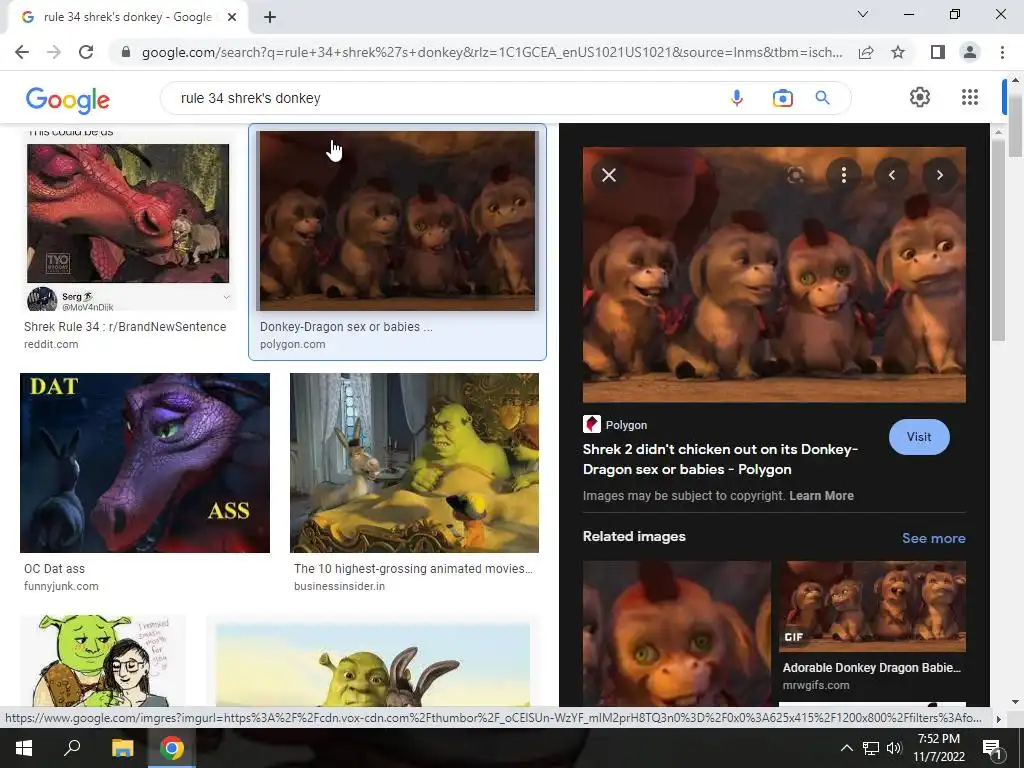Click the Chrome taskbar icon
This screenshot has width=1024, height=768.
tap(172, 748)
